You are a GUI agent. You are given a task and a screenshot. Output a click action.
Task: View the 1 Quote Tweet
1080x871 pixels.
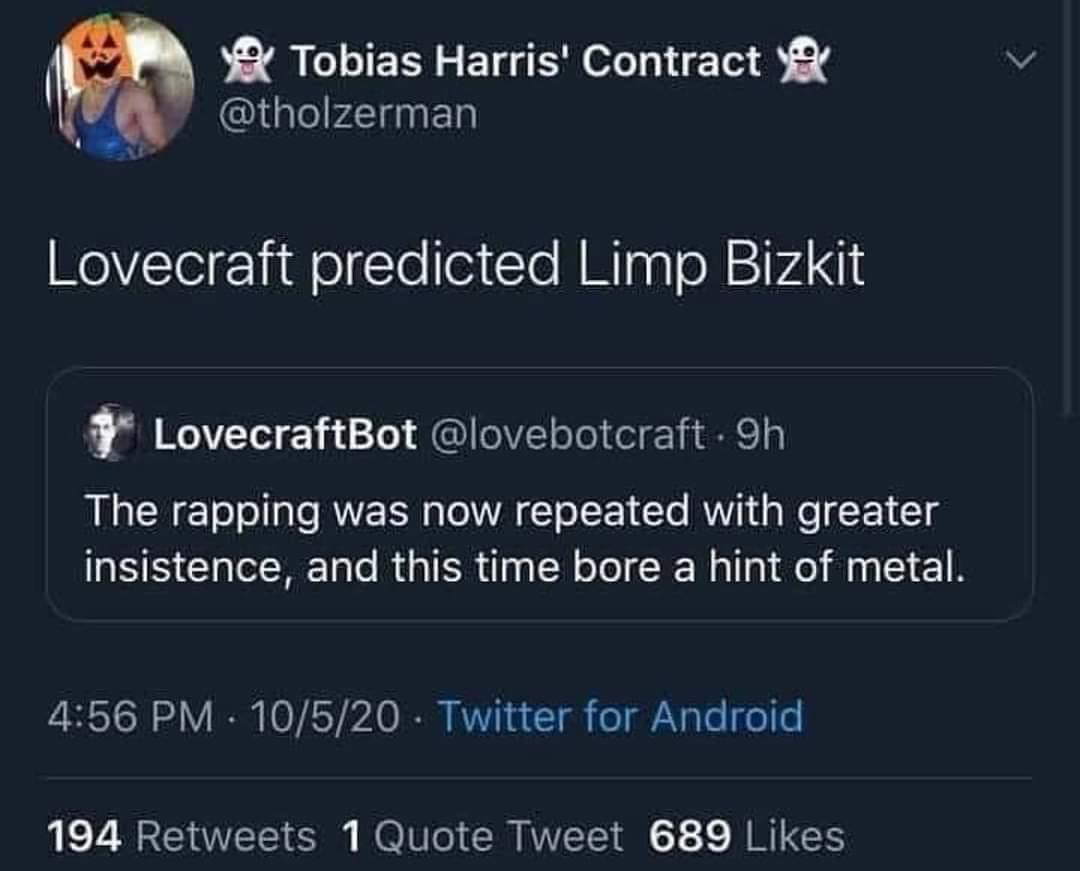coord(482,836)
